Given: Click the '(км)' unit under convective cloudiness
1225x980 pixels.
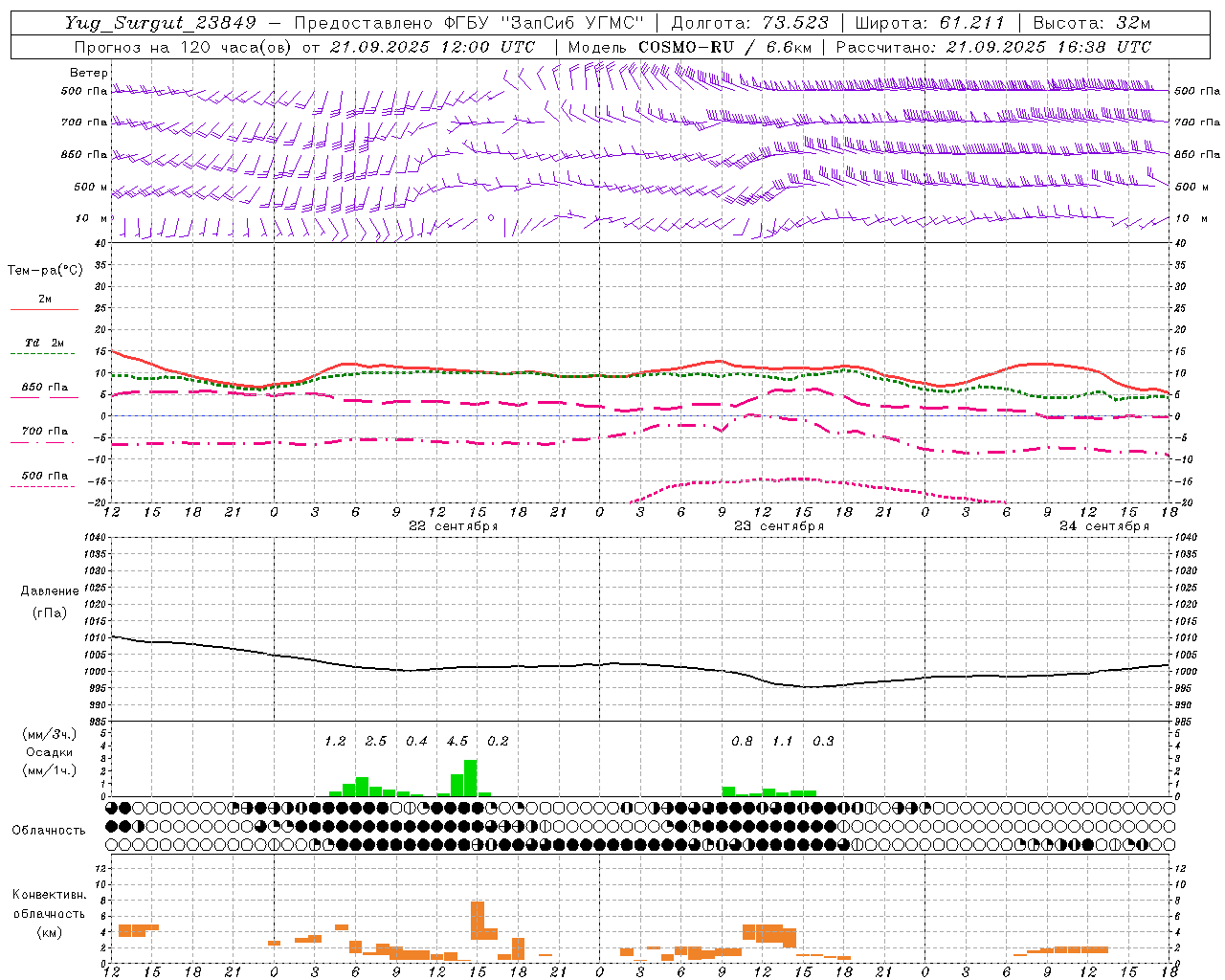Looking at the screenshot, I should [x=50, y=932].
